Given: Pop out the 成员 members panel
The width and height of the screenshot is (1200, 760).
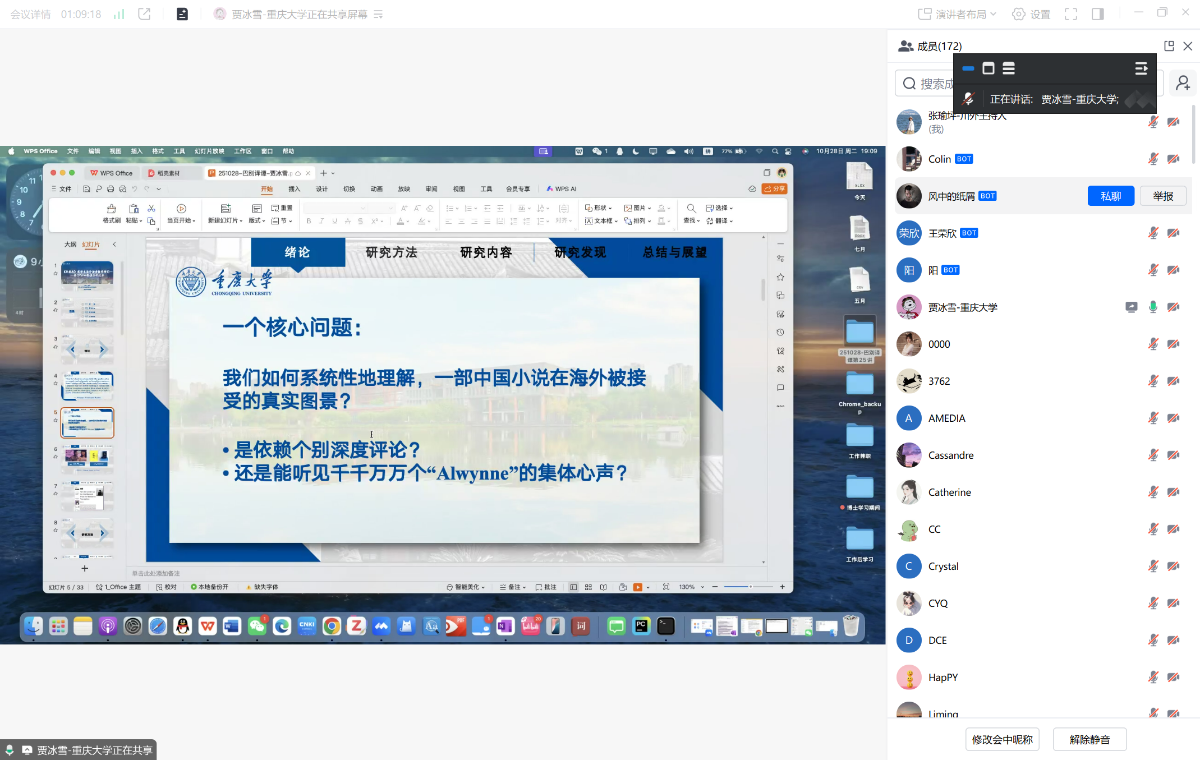Looking at the screenshot, I should click(1169, 46).
